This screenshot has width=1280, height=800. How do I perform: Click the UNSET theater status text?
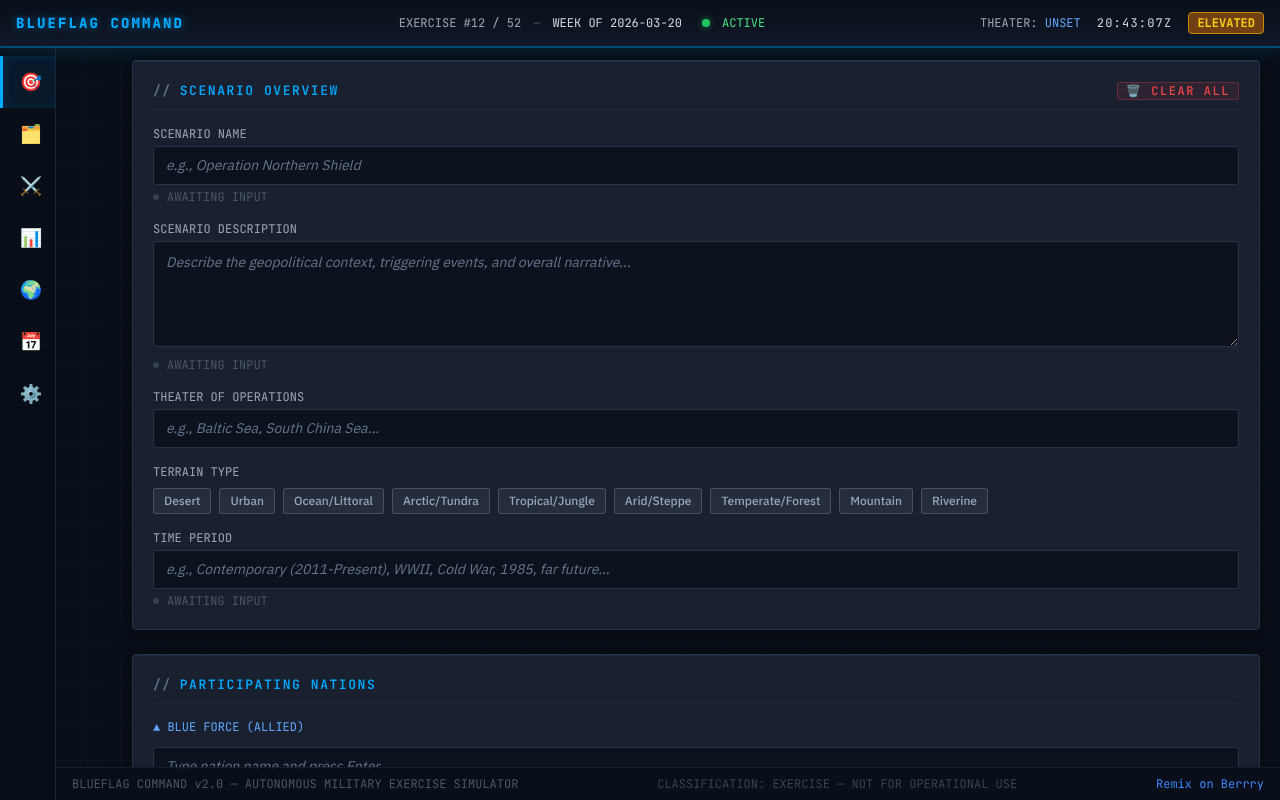coord(1062,22)
